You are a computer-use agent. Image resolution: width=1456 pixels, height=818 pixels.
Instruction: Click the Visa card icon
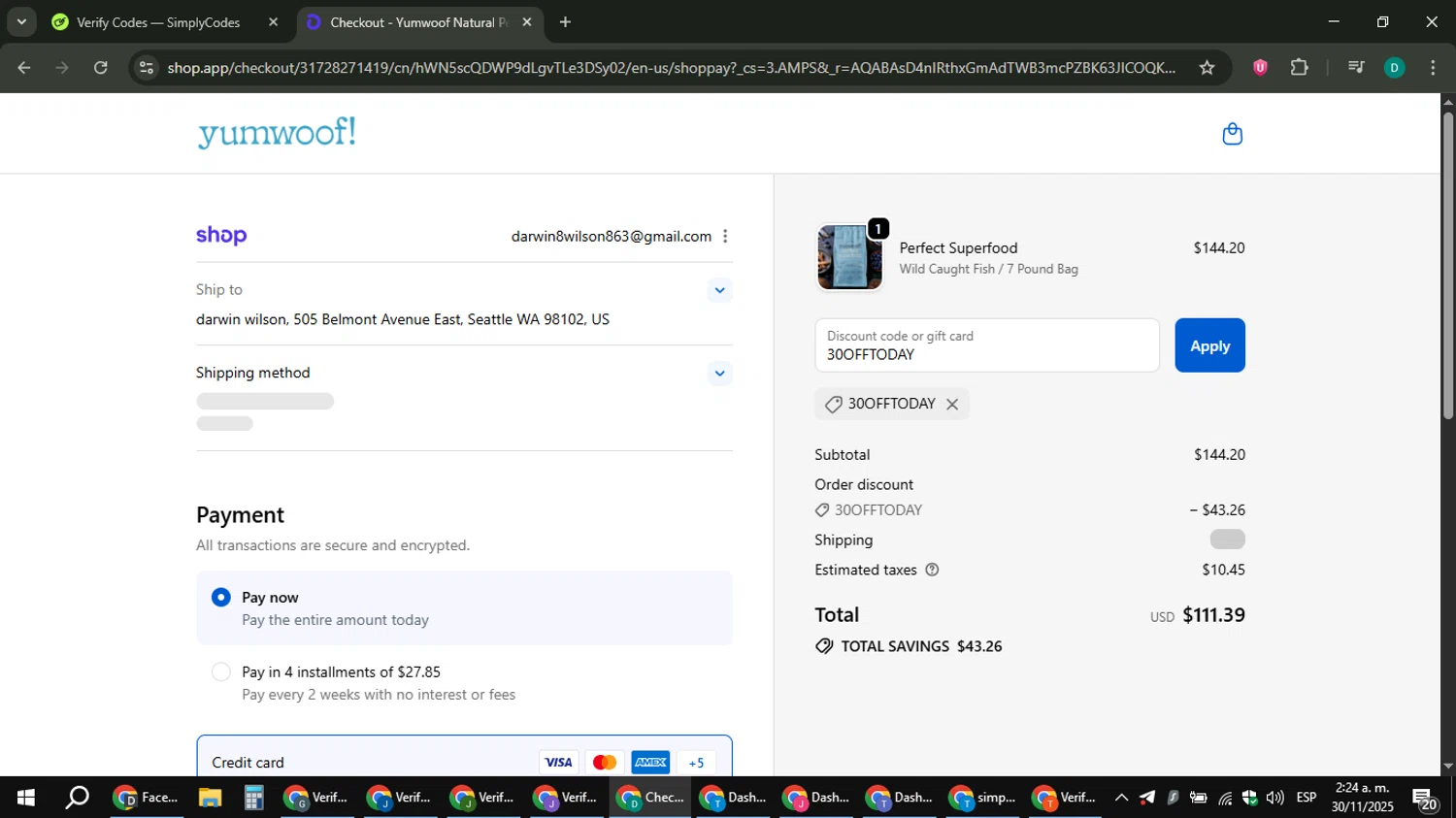coord(558,763)
